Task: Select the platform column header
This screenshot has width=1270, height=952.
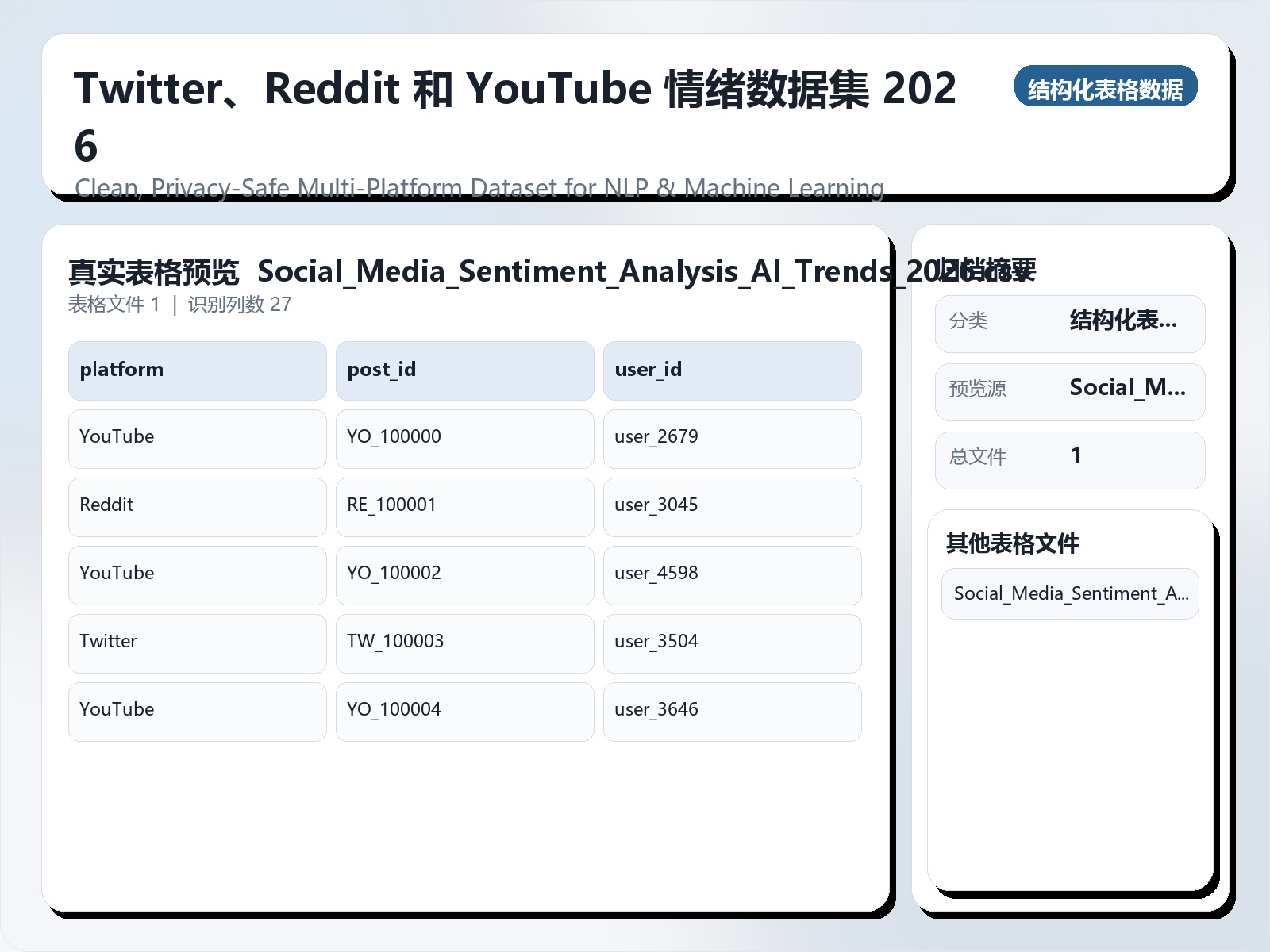Action: pos(197,370)
